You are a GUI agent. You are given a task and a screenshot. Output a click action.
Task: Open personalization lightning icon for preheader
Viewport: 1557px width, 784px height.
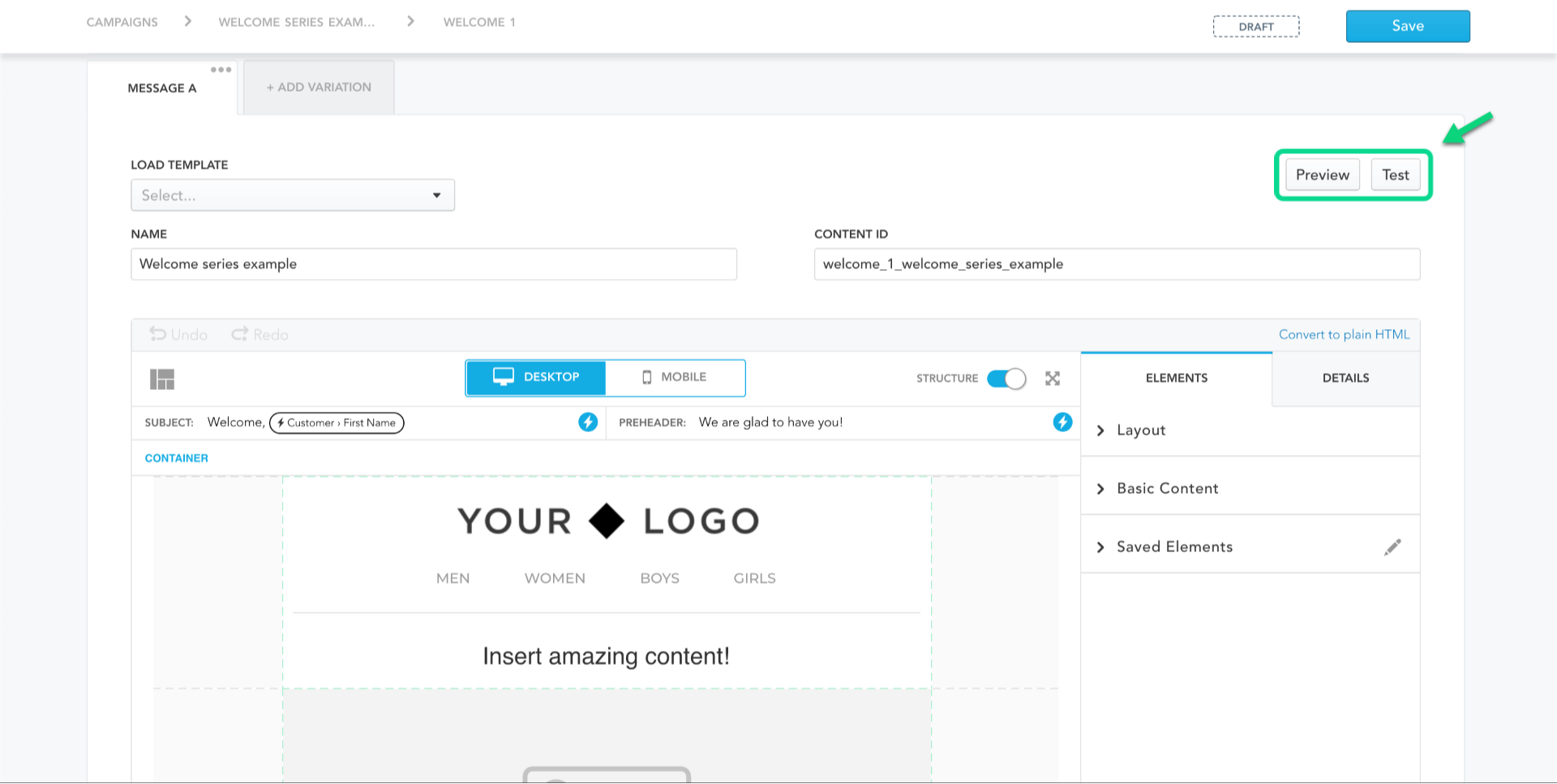[1062, 422]
